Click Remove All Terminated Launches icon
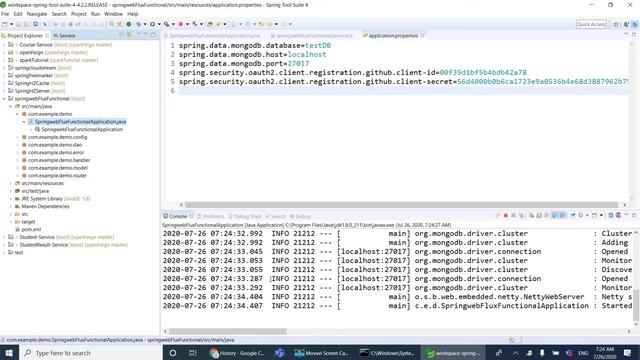Screen dimensions: 640x360 click(x=521, y=216)
